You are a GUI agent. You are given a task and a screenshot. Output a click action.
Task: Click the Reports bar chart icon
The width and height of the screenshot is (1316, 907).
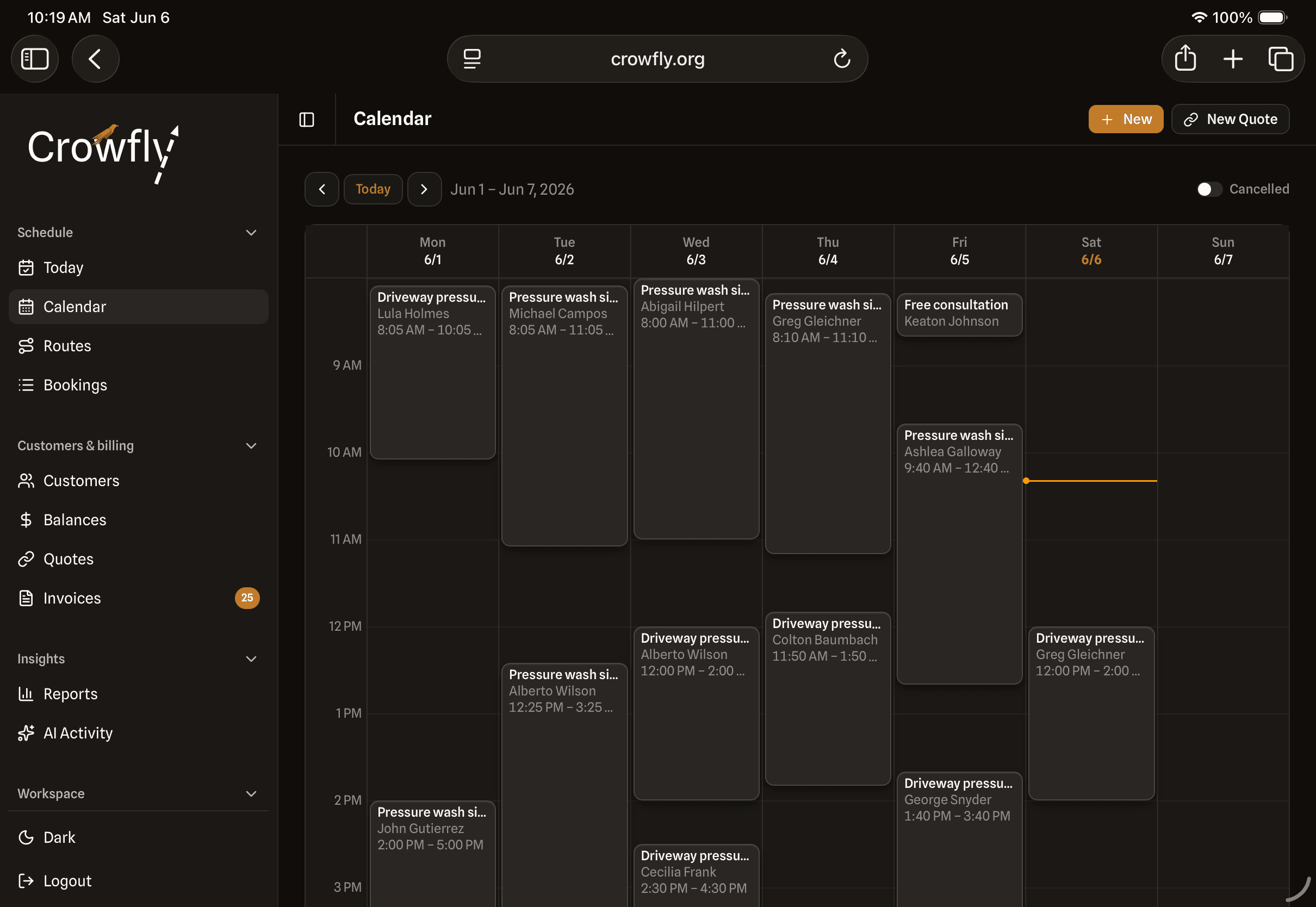pos(26,694)
